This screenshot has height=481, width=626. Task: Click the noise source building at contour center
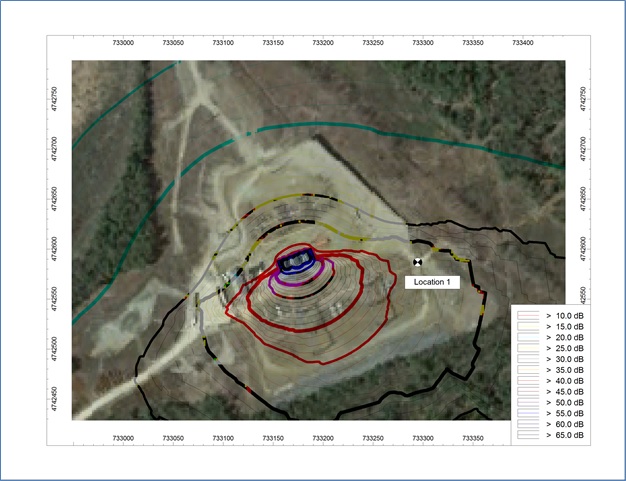[296, 264]
